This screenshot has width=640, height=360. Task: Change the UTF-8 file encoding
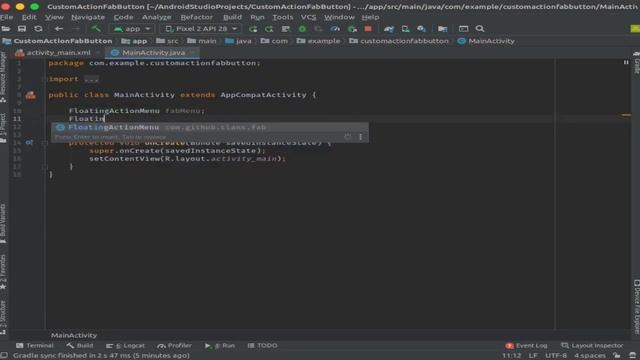[x=556, y=356]
